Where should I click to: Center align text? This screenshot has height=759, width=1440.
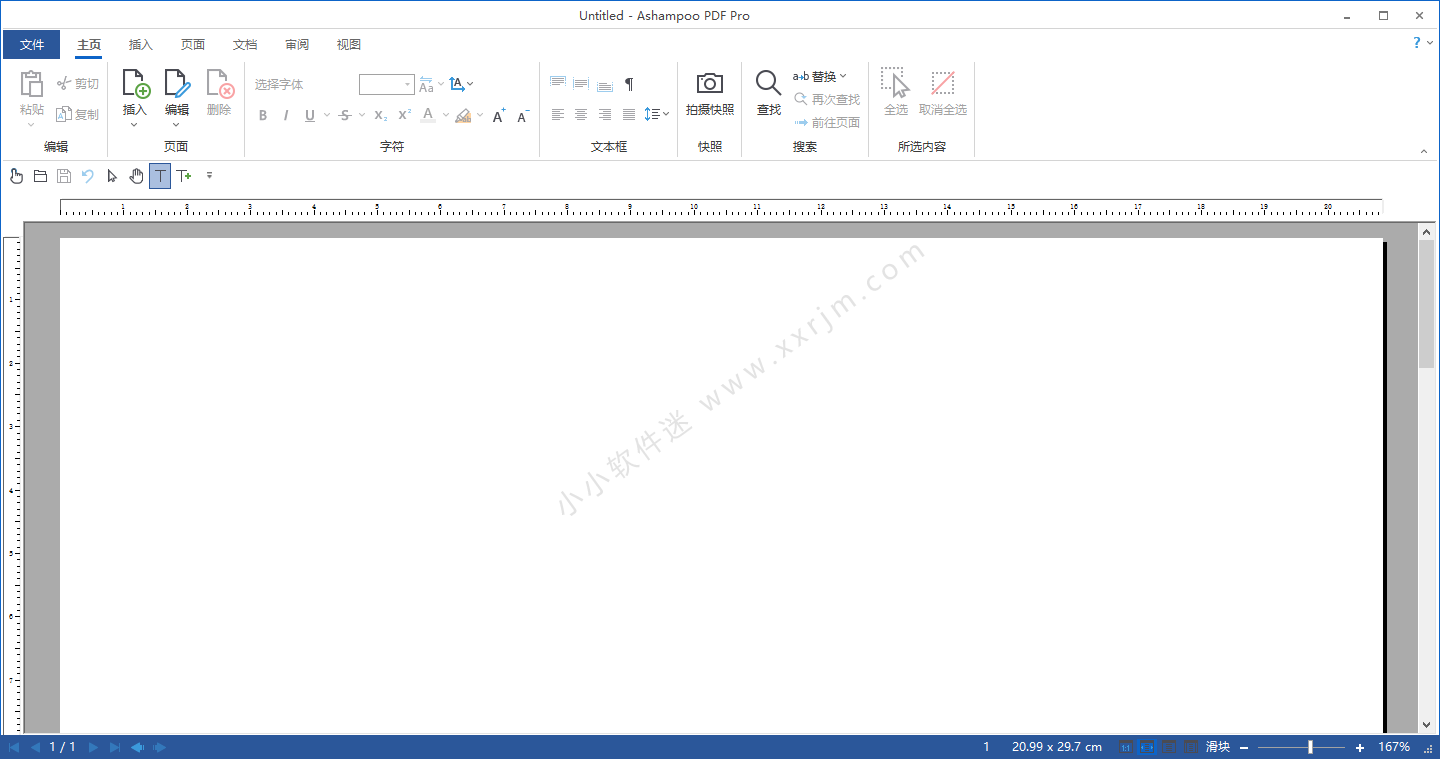tap(581, 115)
